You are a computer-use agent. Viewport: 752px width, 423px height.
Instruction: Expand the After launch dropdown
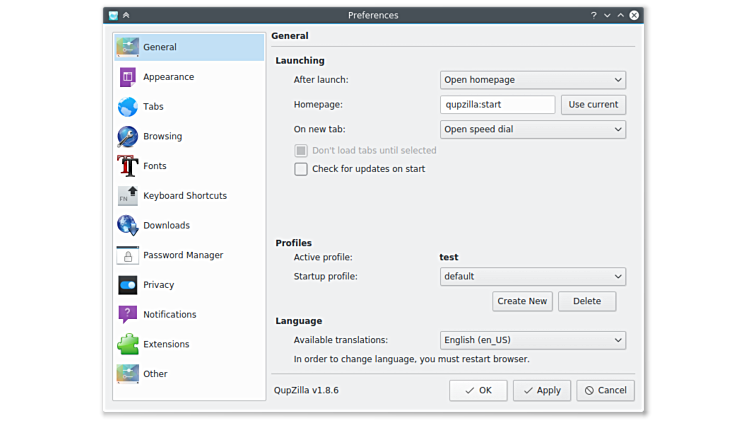coord(532,80)
